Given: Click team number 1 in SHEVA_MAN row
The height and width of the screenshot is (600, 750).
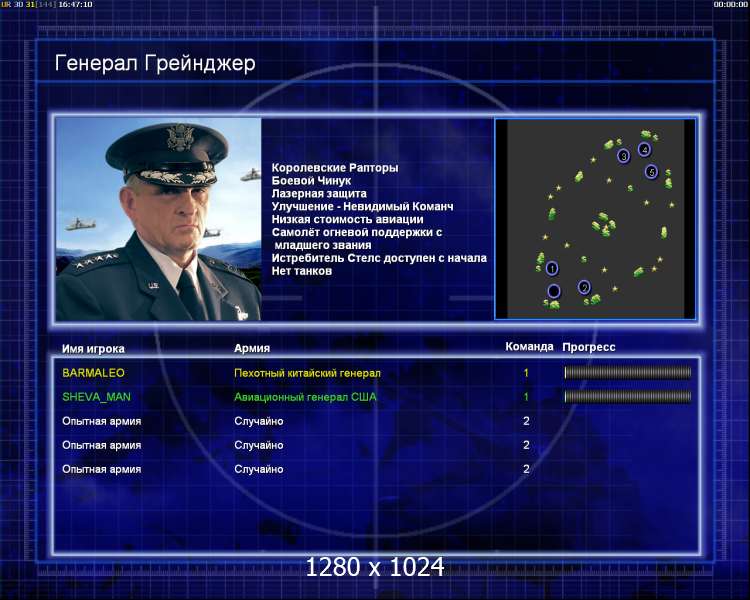Looking at the screenshot, I should [x=526, y=397].
